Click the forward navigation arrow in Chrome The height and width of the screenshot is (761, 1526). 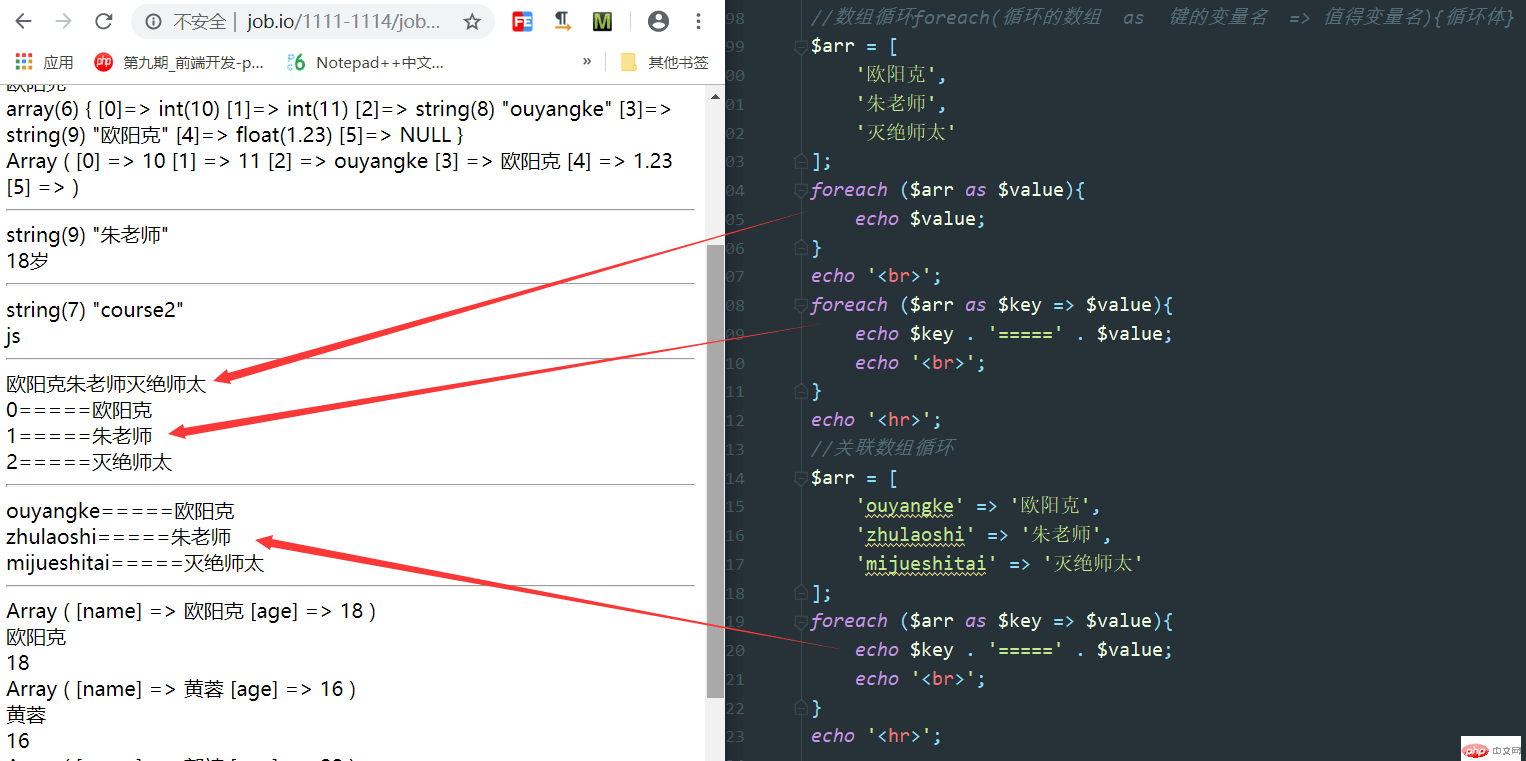tap(63, 21)
